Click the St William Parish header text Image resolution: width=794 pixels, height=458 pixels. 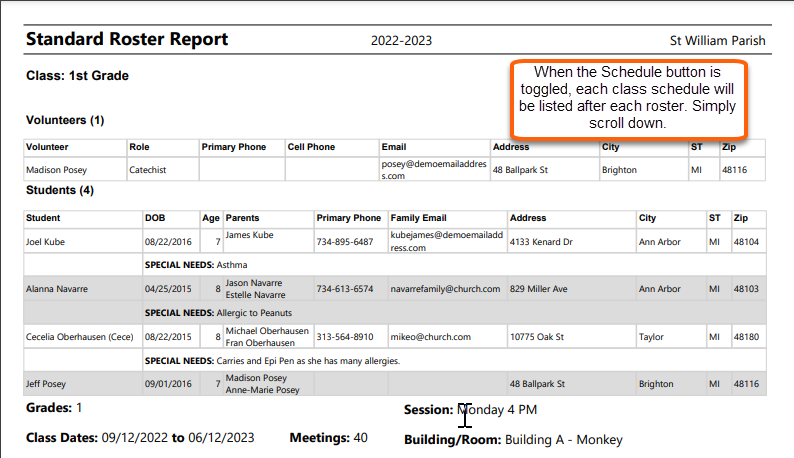717,41
